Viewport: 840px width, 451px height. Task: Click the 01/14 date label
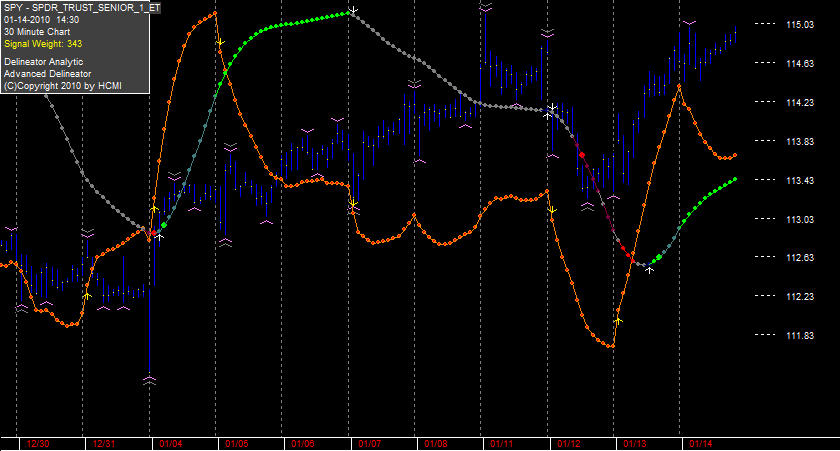[x=701, y=444]
